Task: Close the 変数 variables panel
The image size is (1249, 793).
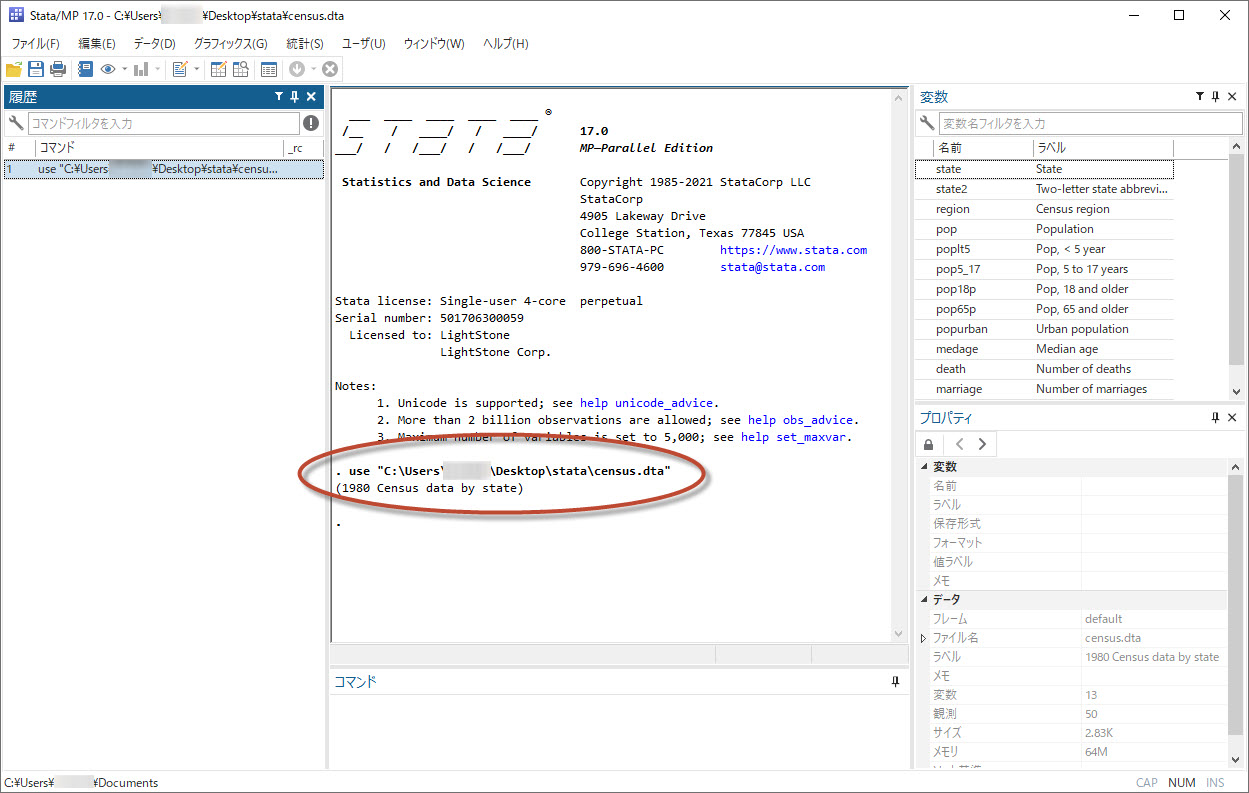Action: (1232, 97)
